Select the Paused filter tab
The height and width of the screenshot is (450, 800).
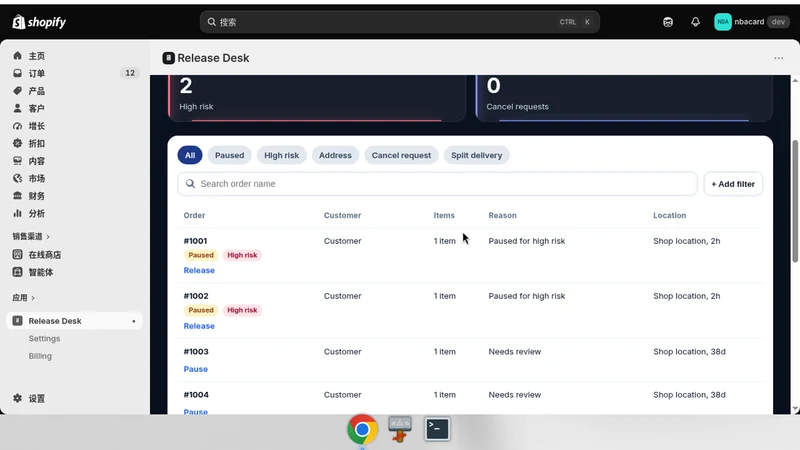230,155
